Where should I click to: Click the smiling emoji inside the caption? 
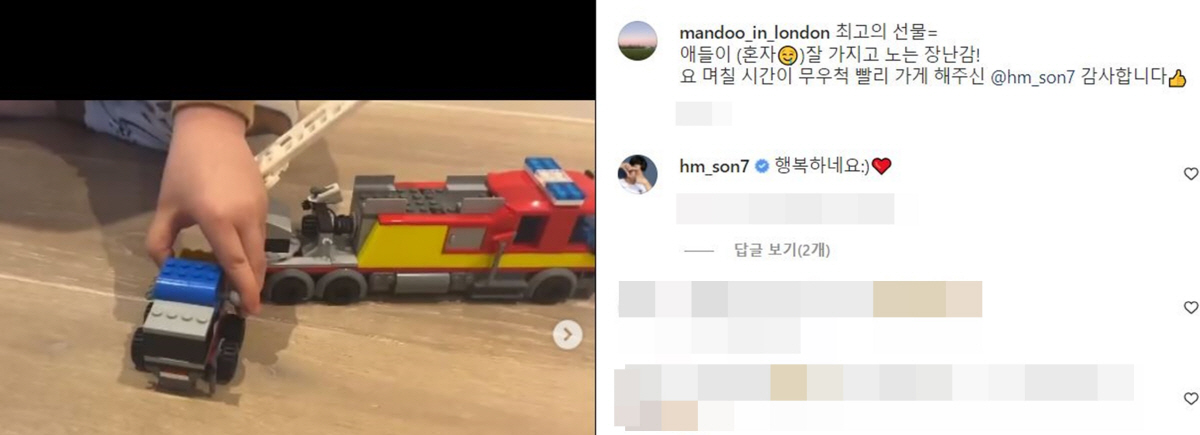tap(787, 56)
